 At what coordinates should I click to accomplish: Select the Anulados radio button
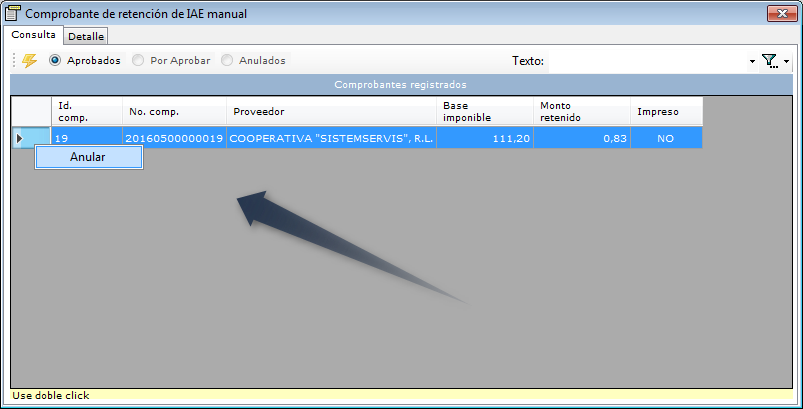click(227, 60)
